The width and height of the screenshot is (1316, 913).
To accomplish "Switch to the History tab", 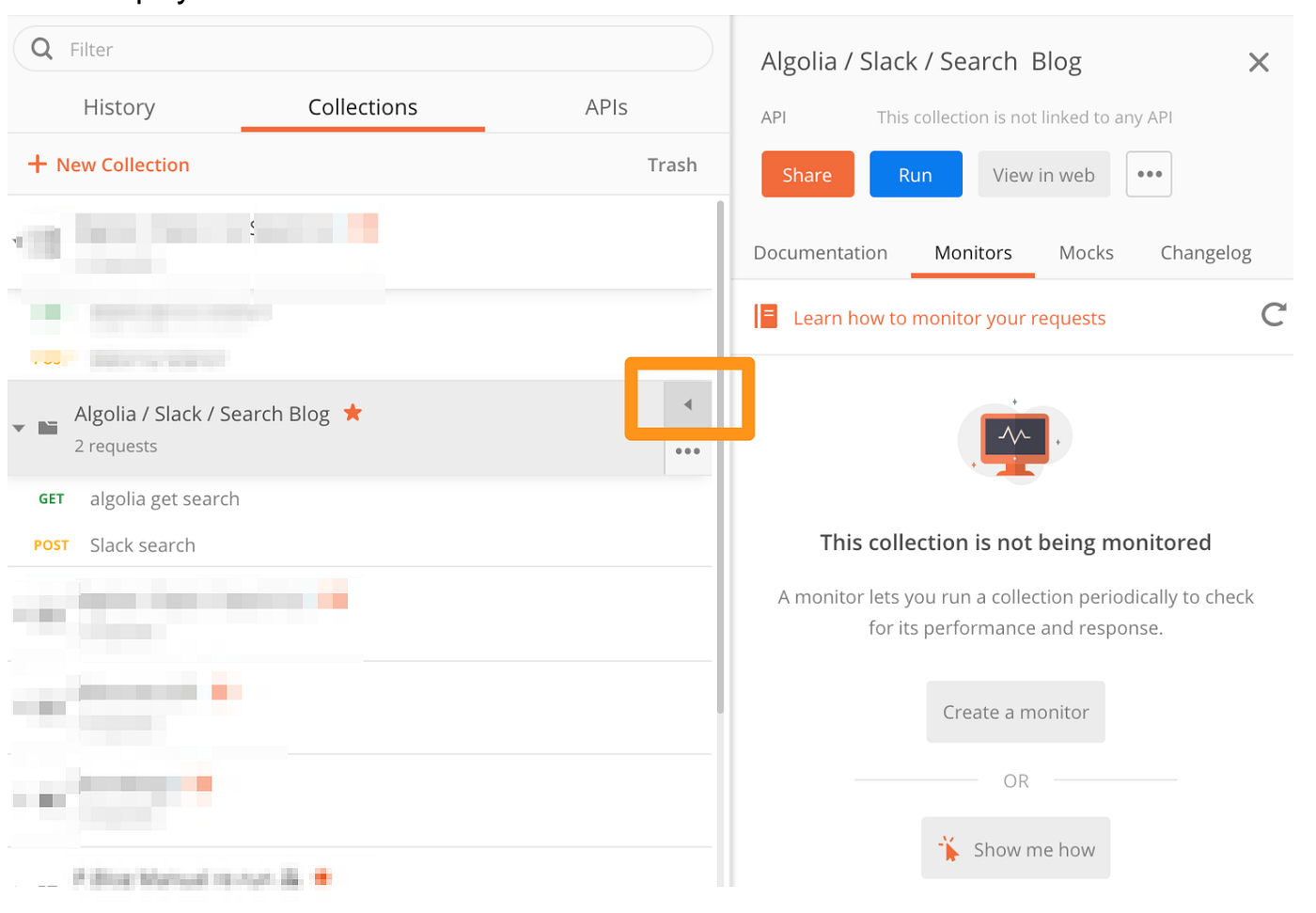I will coord(119,107).
